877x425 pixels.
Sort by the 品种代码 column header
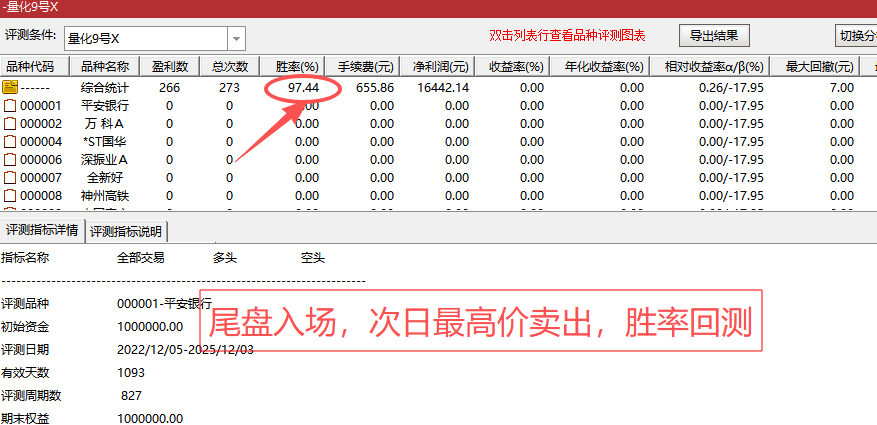click(x=34, y=67)
